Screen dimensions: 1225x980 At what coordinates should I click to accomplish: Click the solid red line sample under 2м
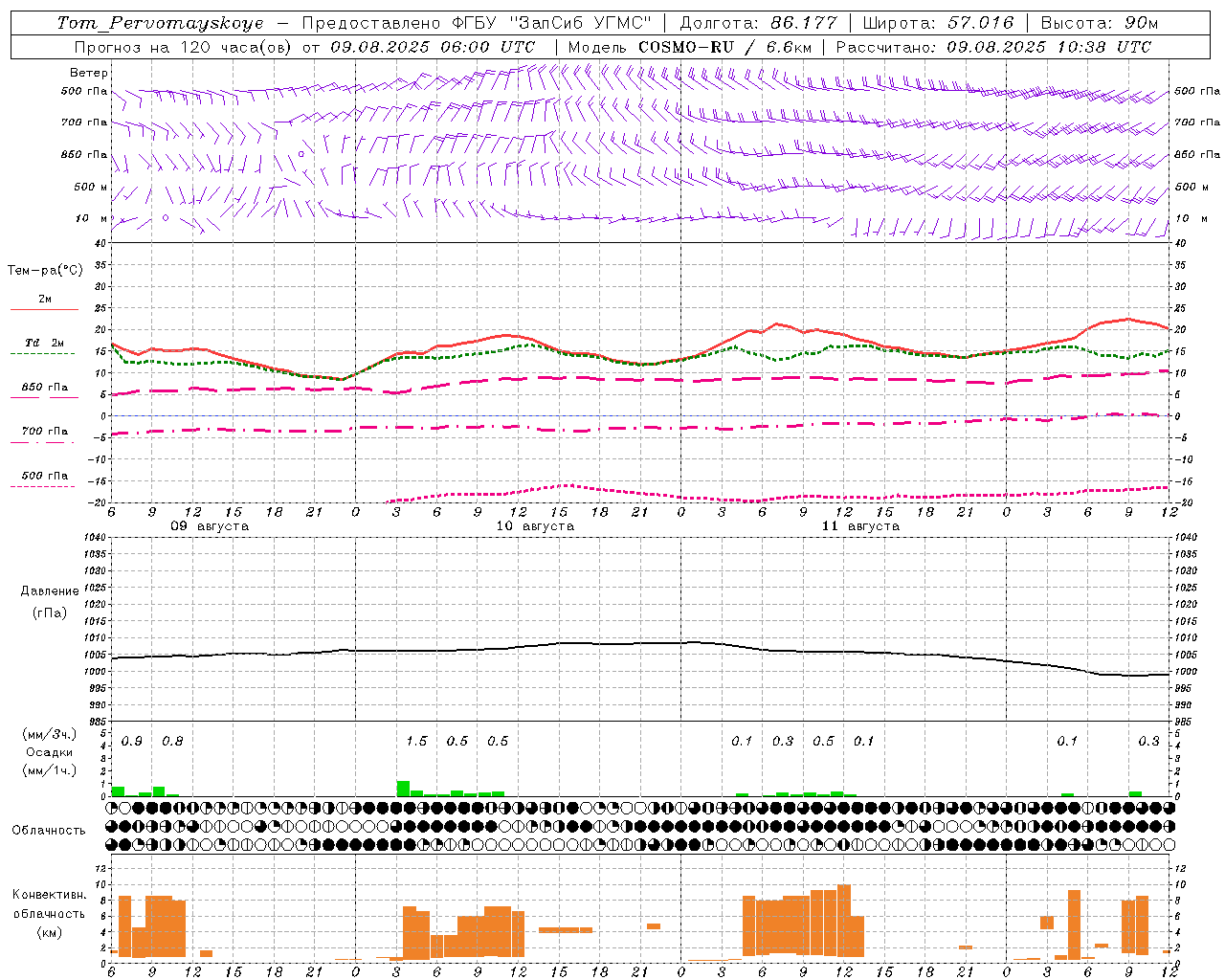pos(44,309)
